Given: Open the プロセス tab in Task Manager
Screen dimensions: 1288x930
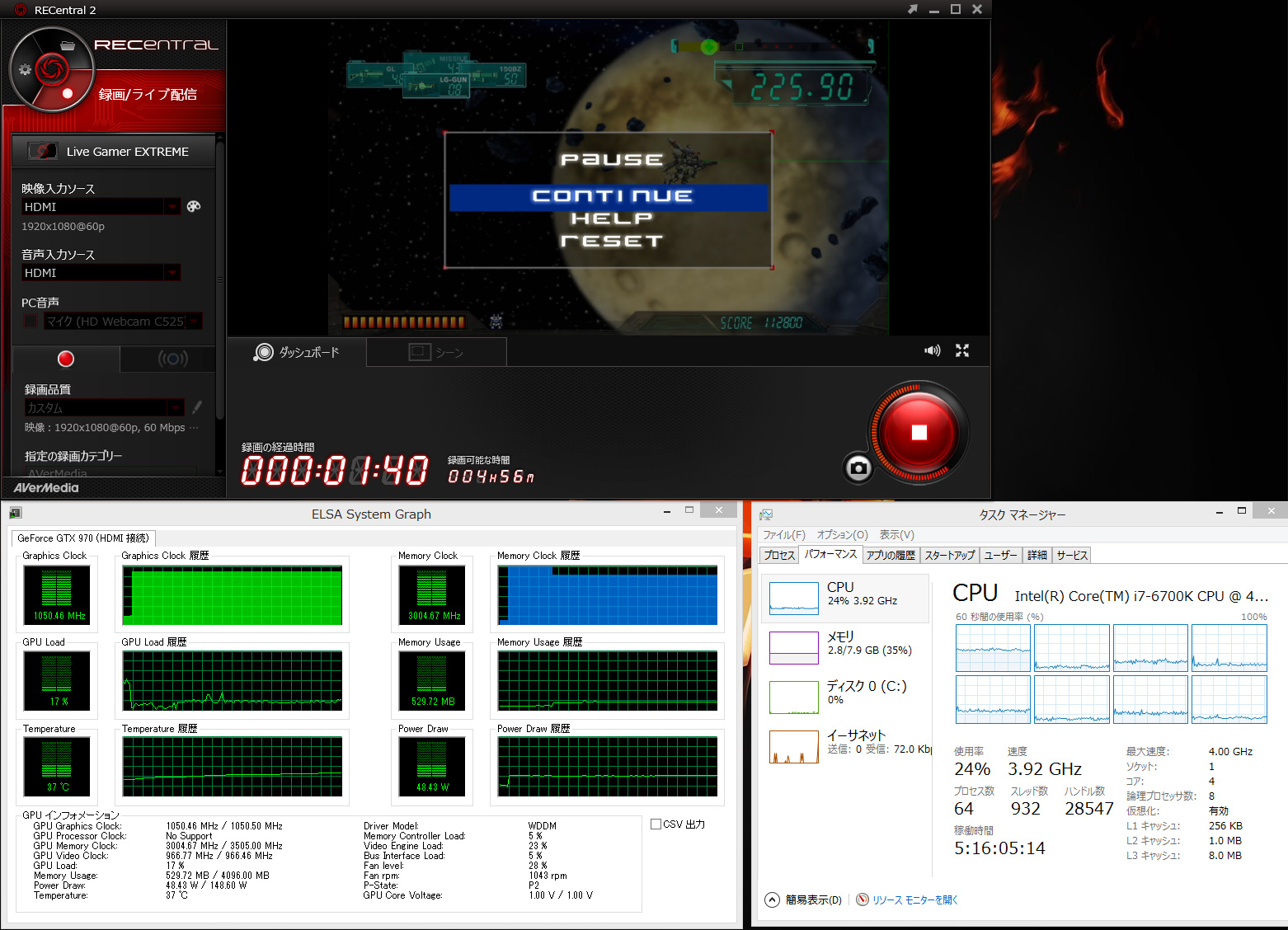Looking at the screenshot, I should click(778, 555).
